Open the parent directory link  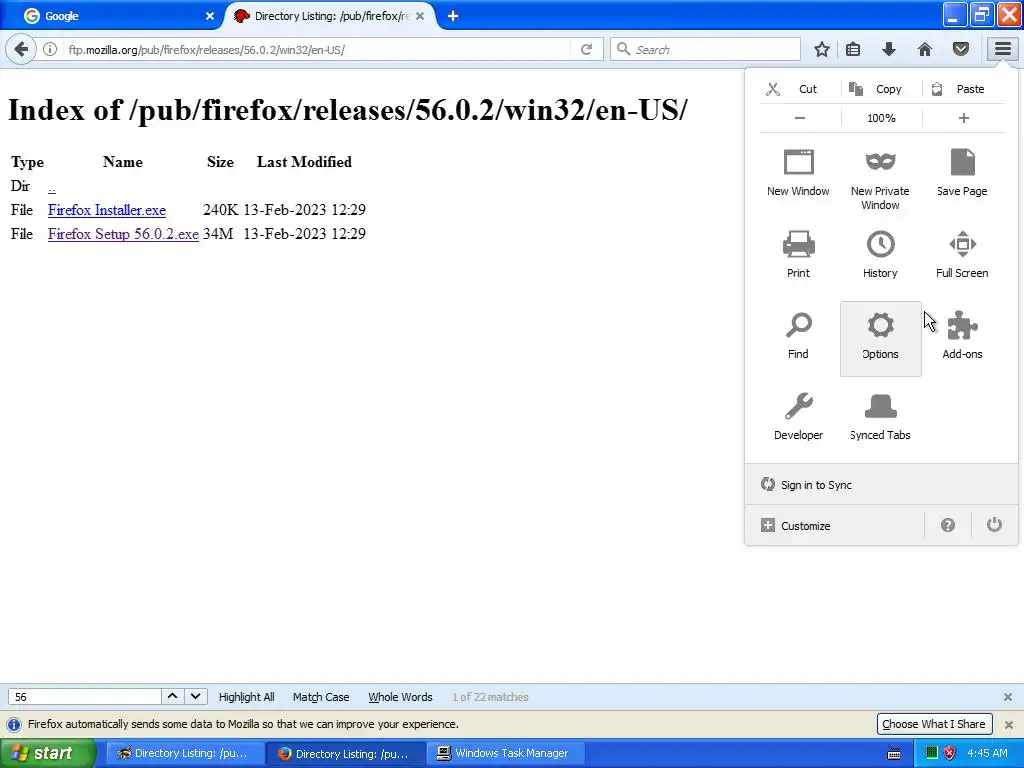pos(52,187)
